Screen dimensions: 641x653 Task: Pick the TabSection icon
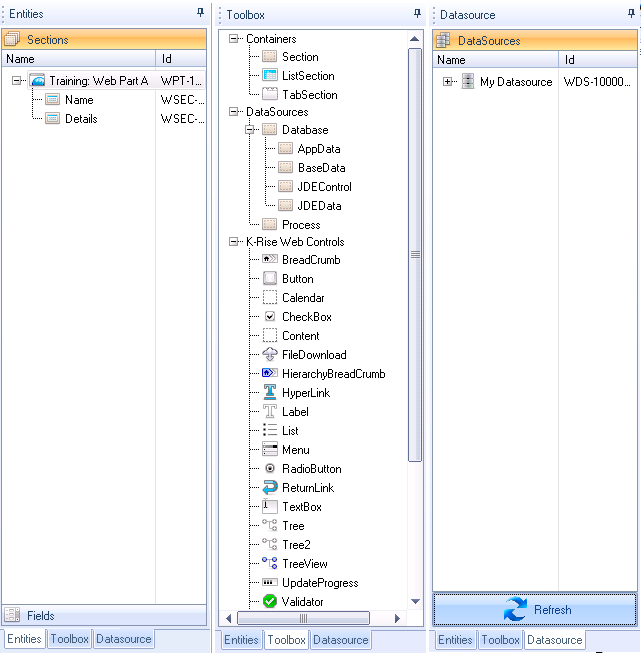tap(269, 94)
